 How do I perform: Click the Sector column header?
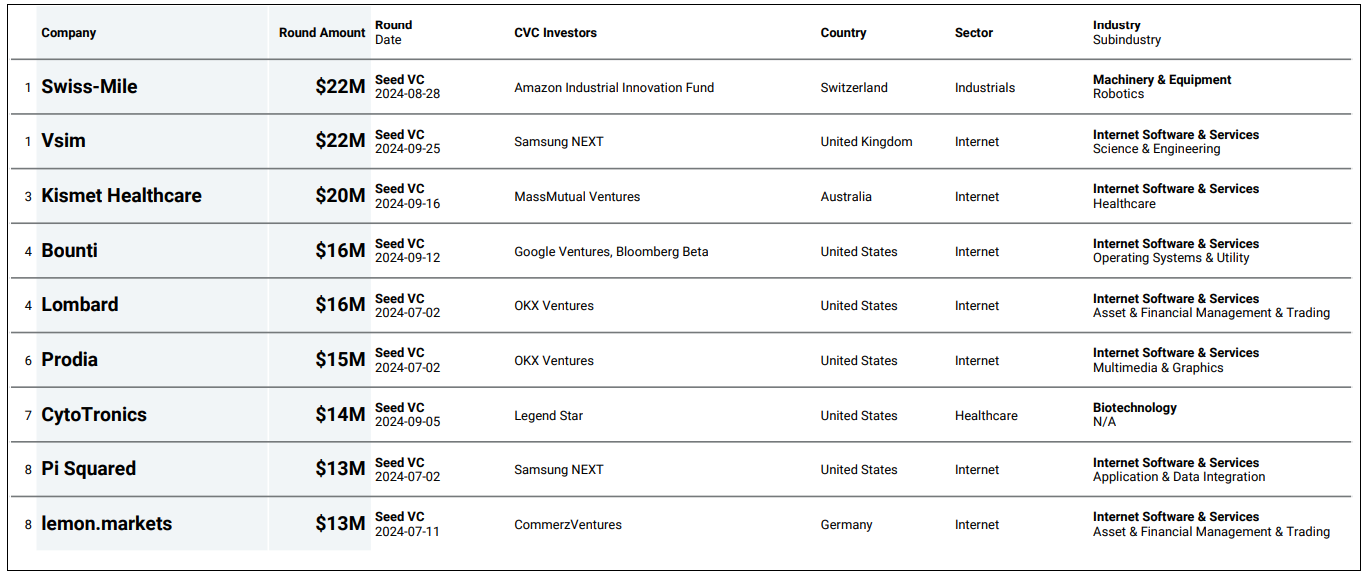(x=974, y=33)
